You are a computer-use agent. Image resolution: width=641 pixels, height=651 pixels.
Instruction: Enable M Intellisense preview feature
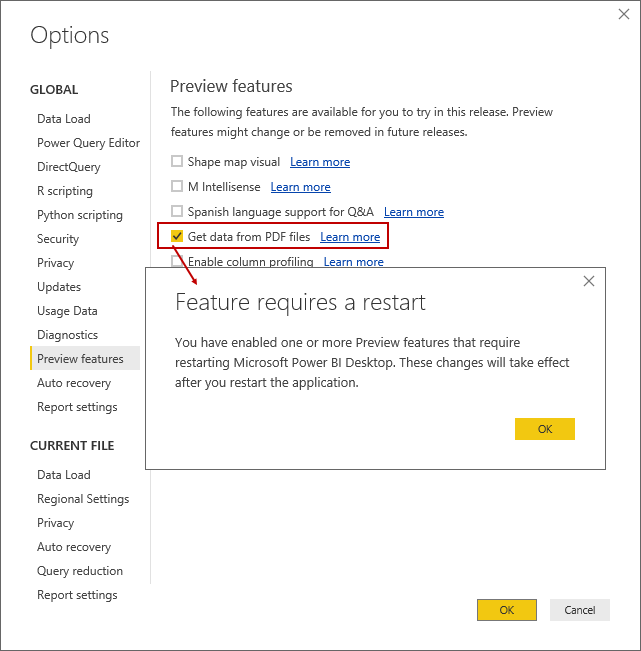pyautogui.click(x=177, y=187)
